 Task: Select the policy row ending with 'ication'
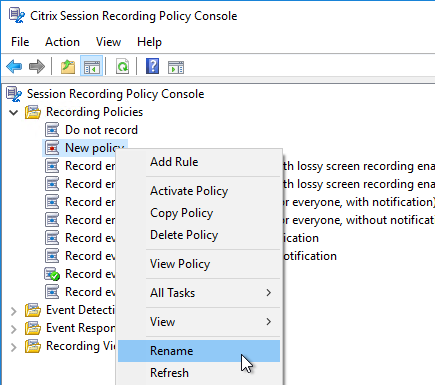[301, 238]
